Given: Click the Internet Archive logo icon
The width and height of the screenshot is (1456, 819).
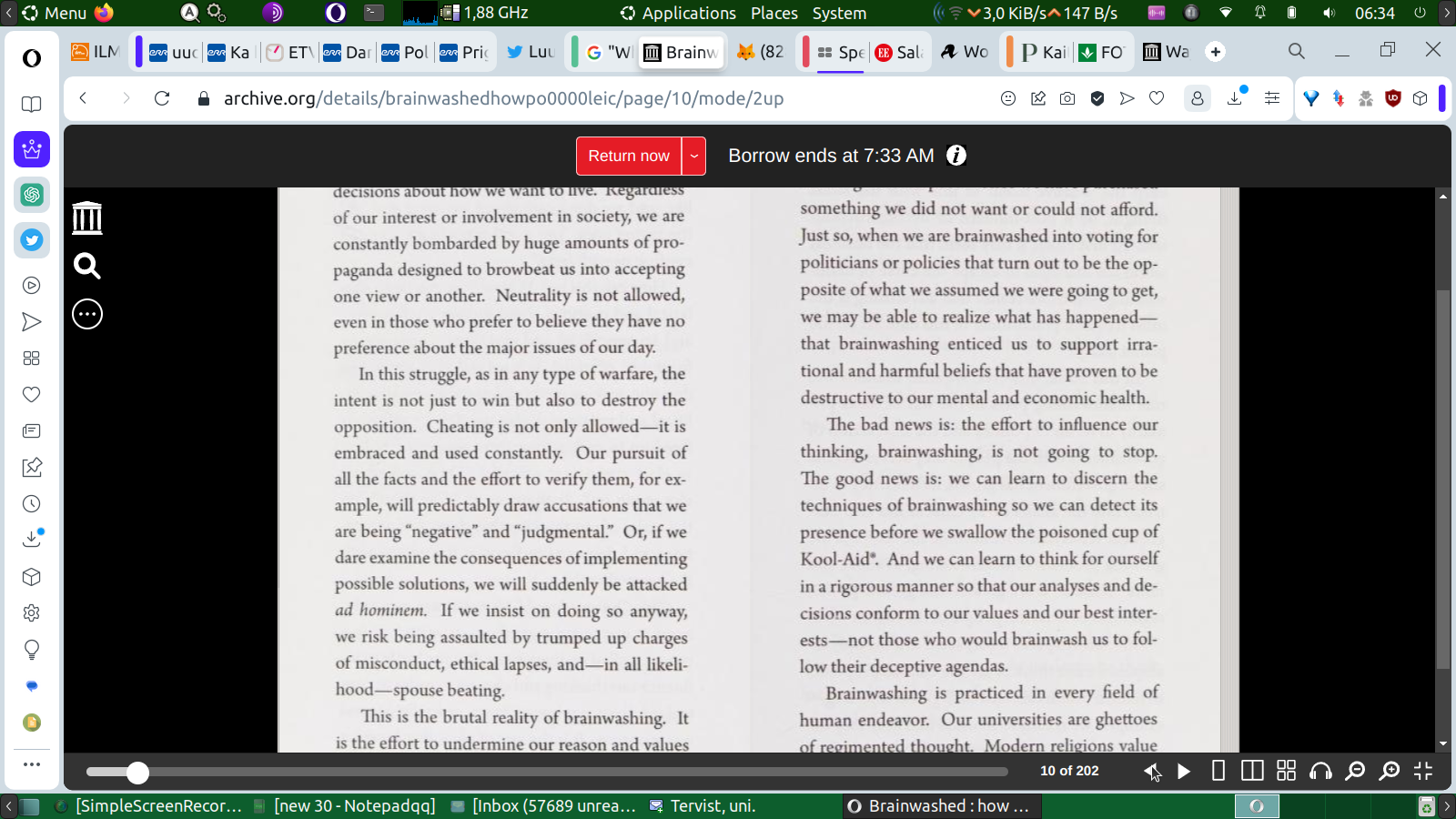Looking at the screenshot, I should click(x=87, y=218).
